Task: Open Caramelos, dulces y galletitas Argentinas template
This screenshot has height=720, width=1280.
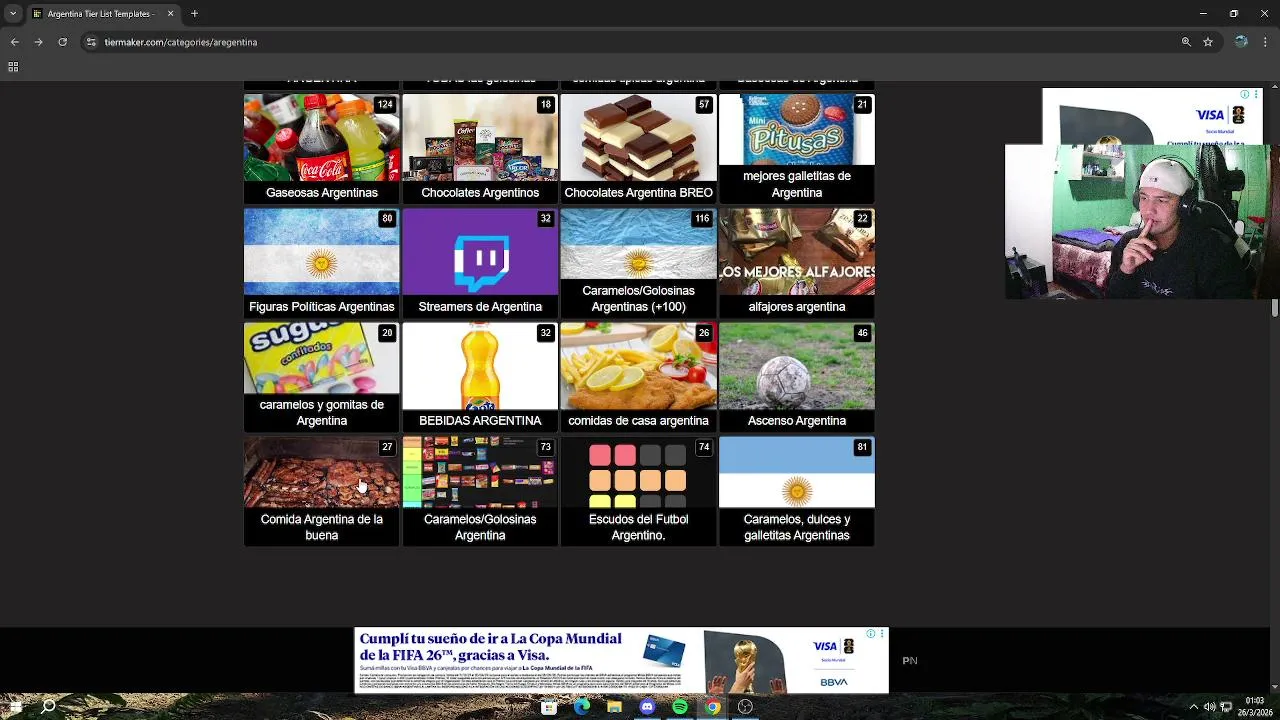Action: (797, 491)
